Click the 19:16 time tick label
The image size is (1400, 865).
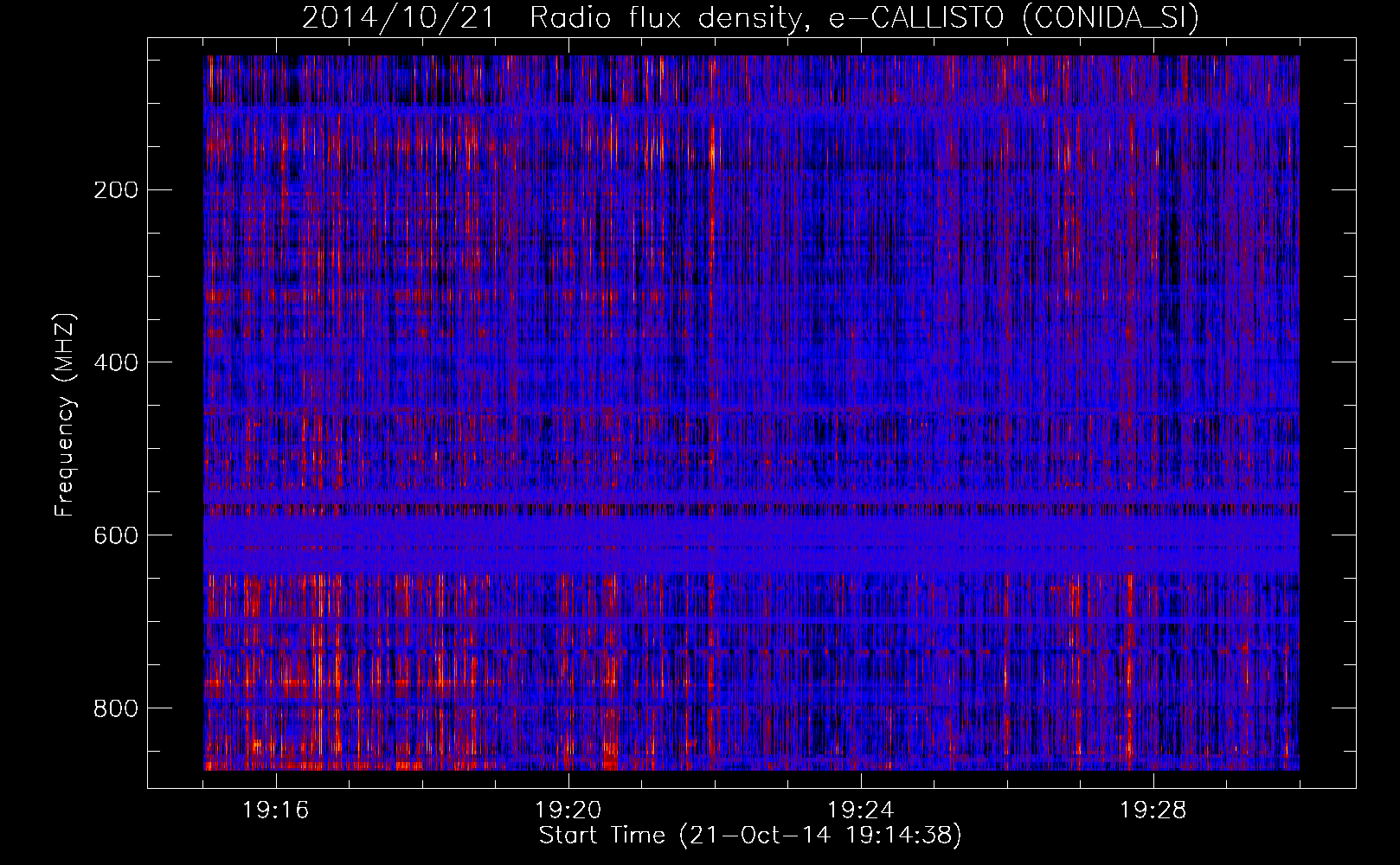pyautogui.click(x=276, y=811)
